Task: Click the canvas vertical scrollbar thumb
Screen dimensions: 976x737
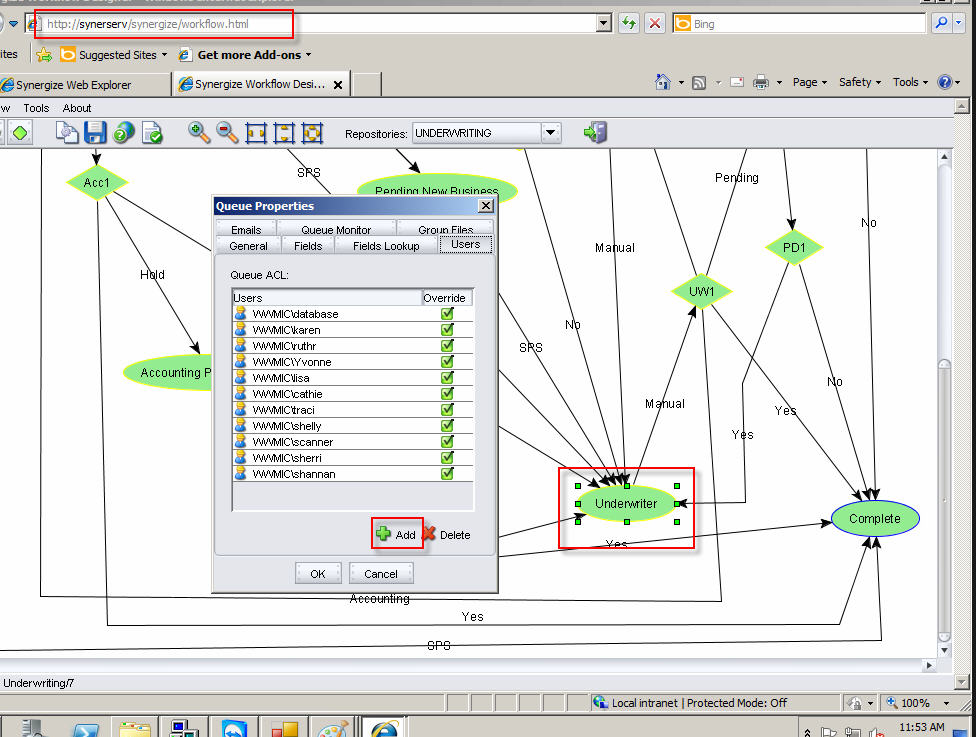Action: pos(944,501)
